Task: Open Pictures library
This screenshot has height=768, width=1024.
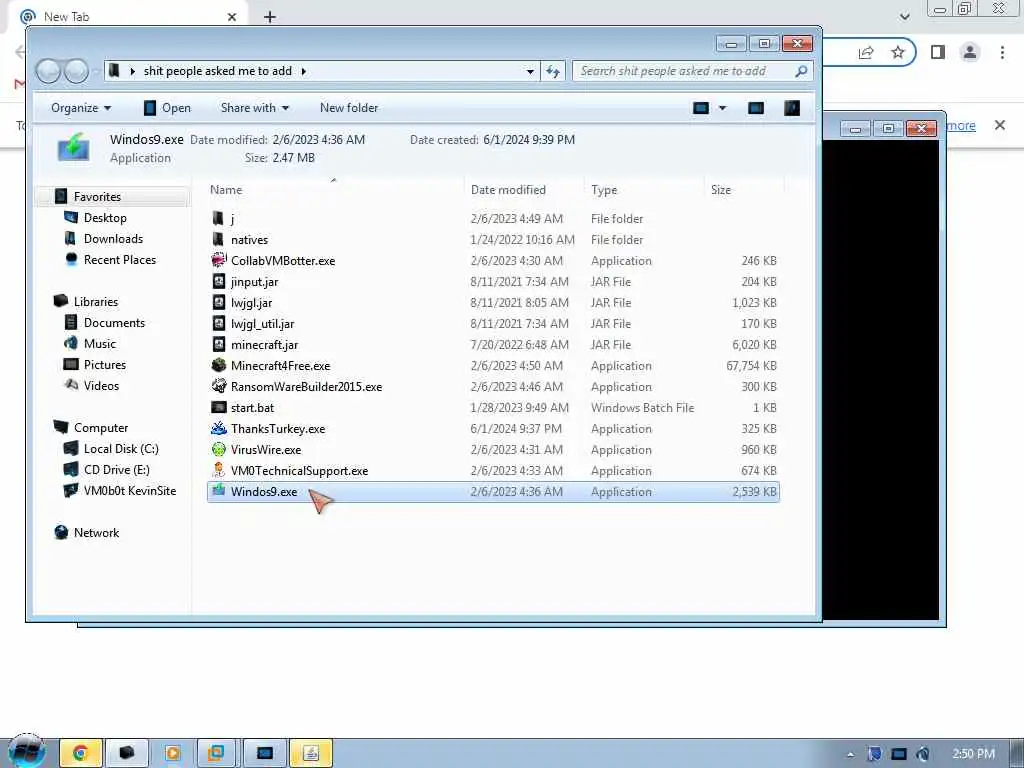Action: tap(104, 364)
